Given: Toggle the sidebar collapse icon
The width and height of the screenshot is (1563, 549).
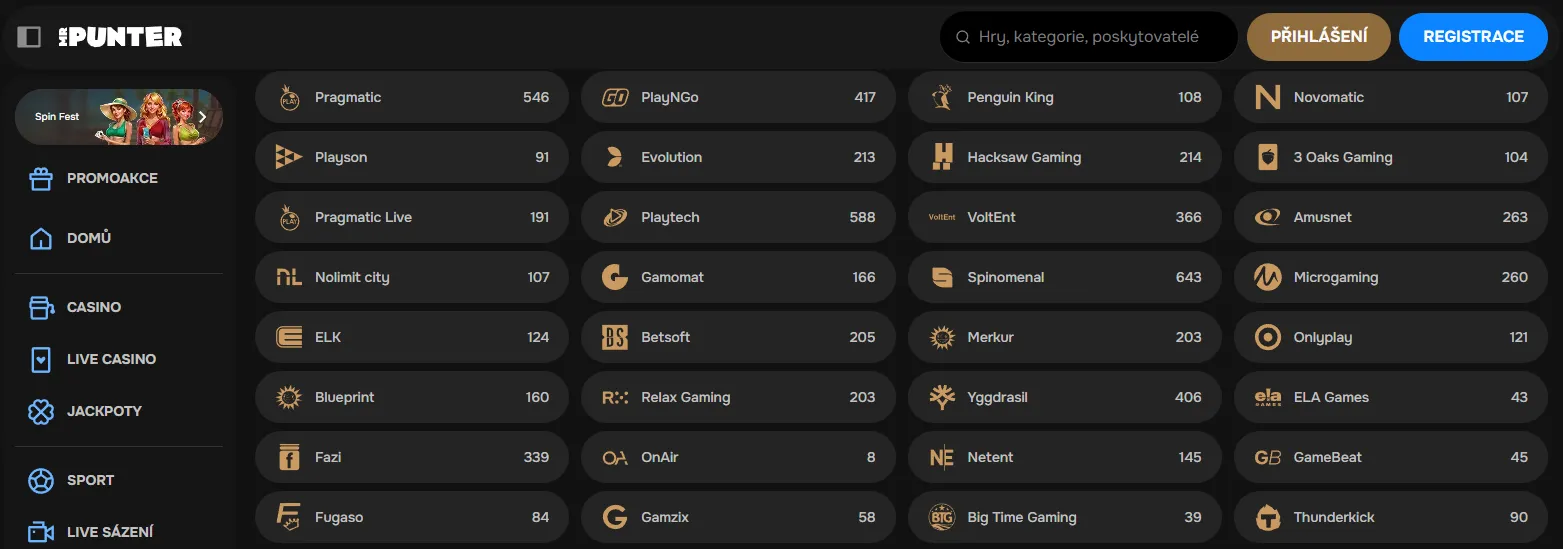Looking at the screenshot, I should [30, 37].
